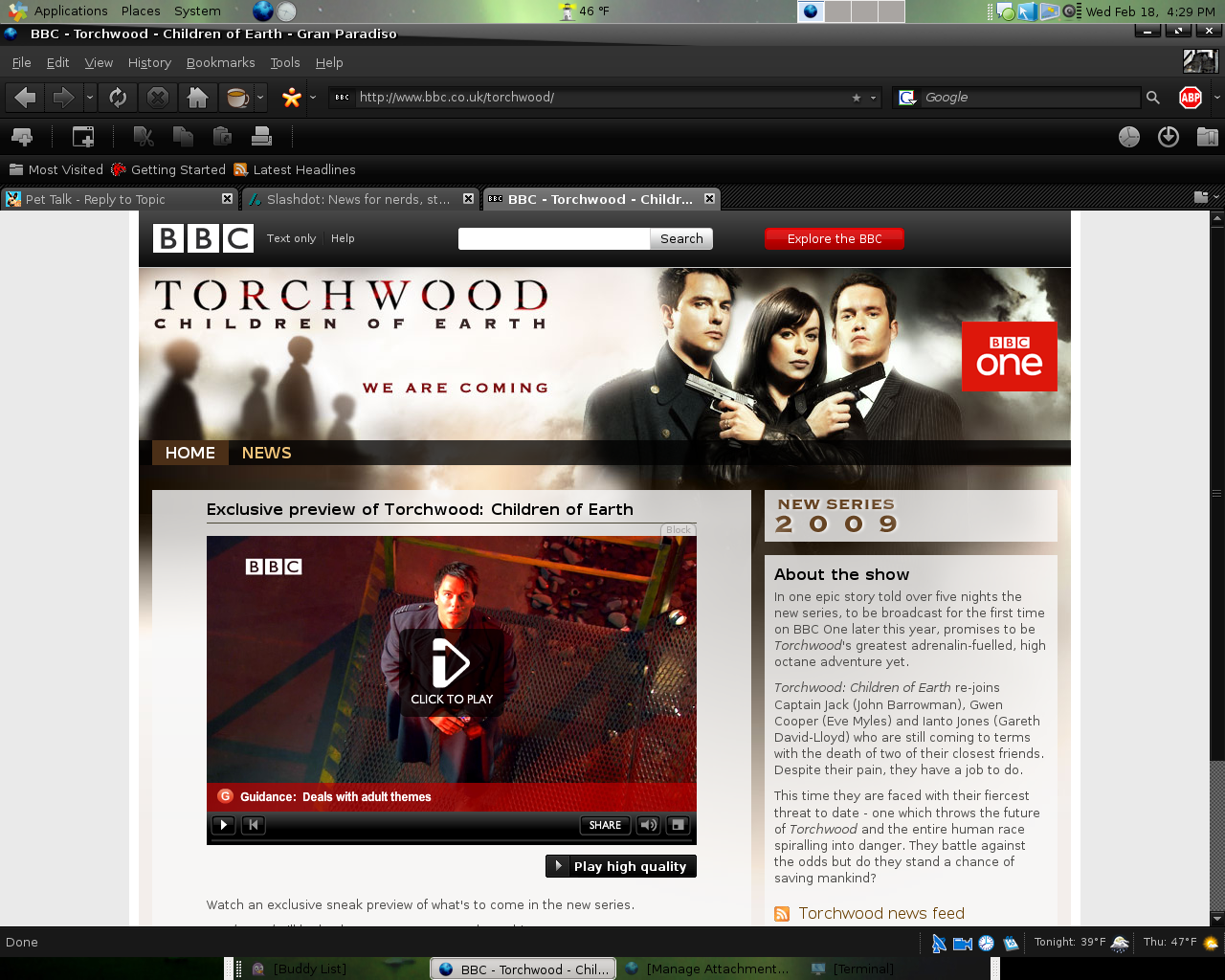Viewport: 1225px width, 980px height.
Task: Click the HOME navigation tab
Action: (x=189, y=453)
